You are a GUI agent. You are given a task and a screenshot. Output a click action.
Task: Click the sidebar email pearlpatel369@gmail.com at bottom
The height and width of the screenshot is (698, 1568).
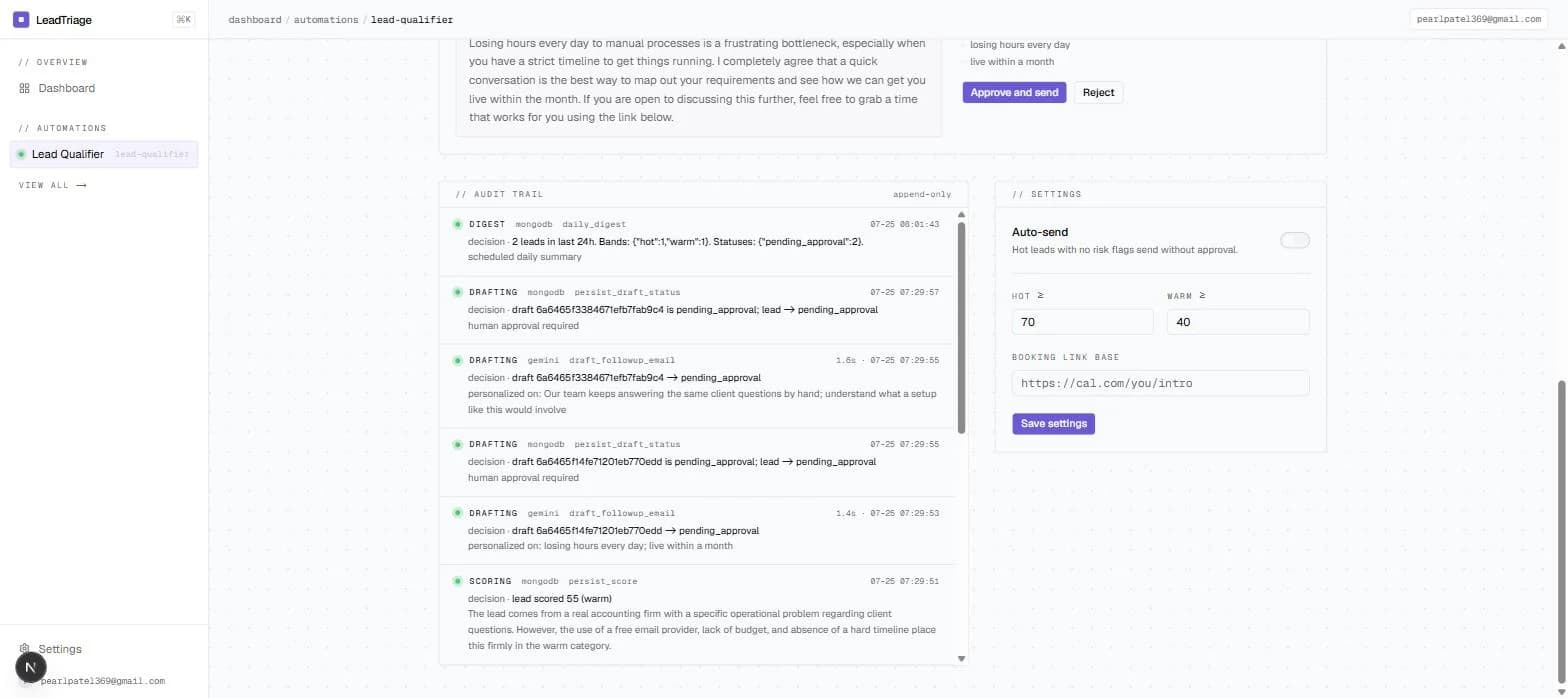103,681
